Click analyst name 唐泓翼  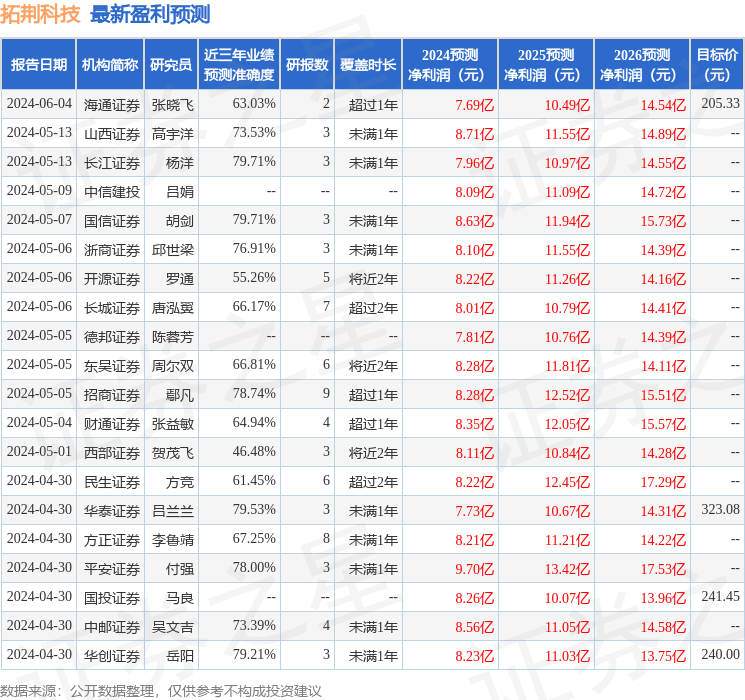tap(172, 308)
